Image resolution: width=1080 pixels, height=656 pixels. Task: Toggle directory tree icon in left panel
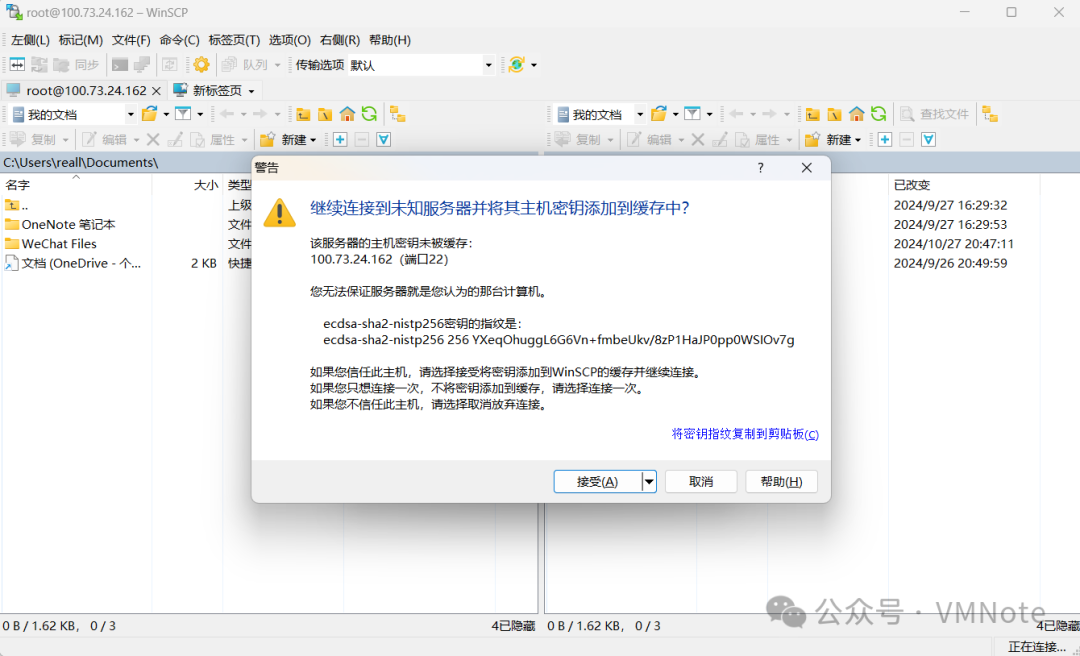pyautogui.click(x=397, y=114)
